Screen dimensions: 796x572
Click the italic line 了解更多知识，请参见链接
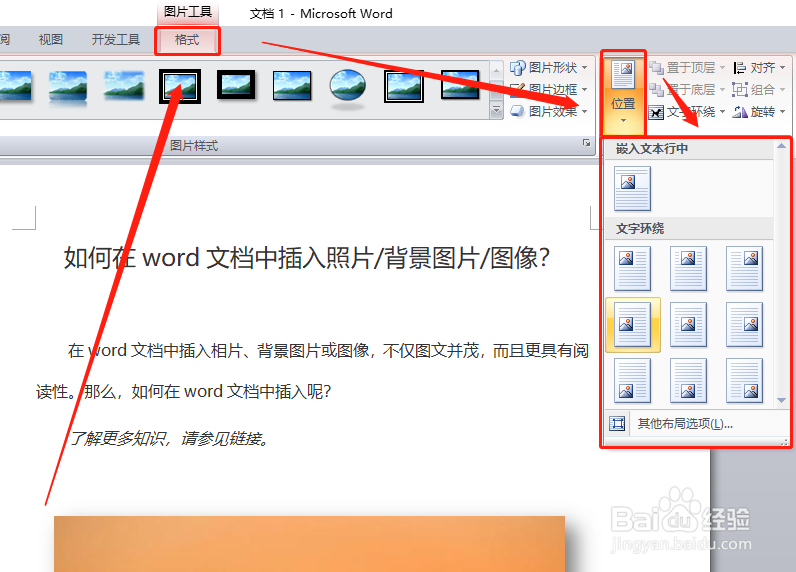(169, 438)
